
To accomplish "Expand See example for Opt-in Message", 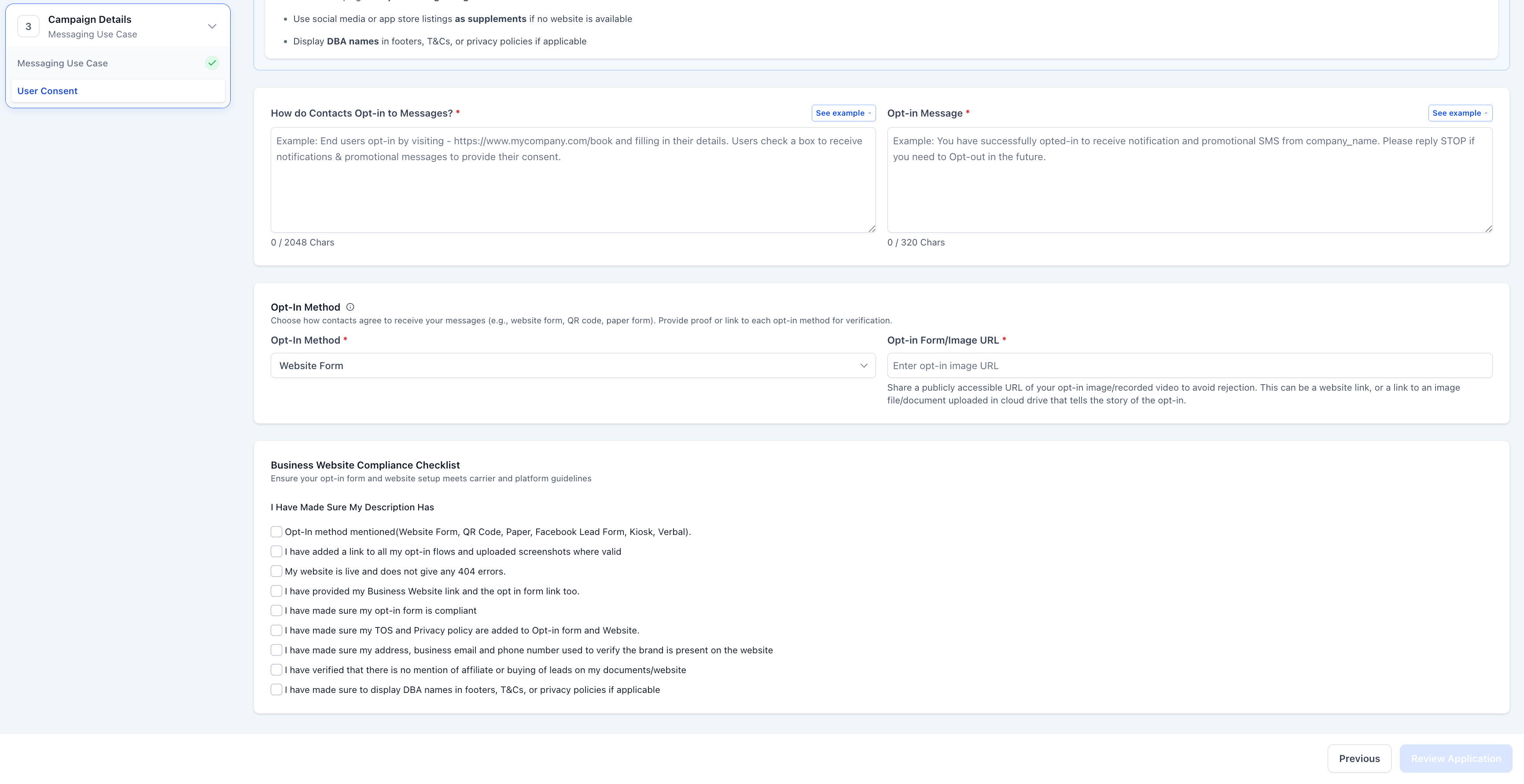I will 1460,113.
